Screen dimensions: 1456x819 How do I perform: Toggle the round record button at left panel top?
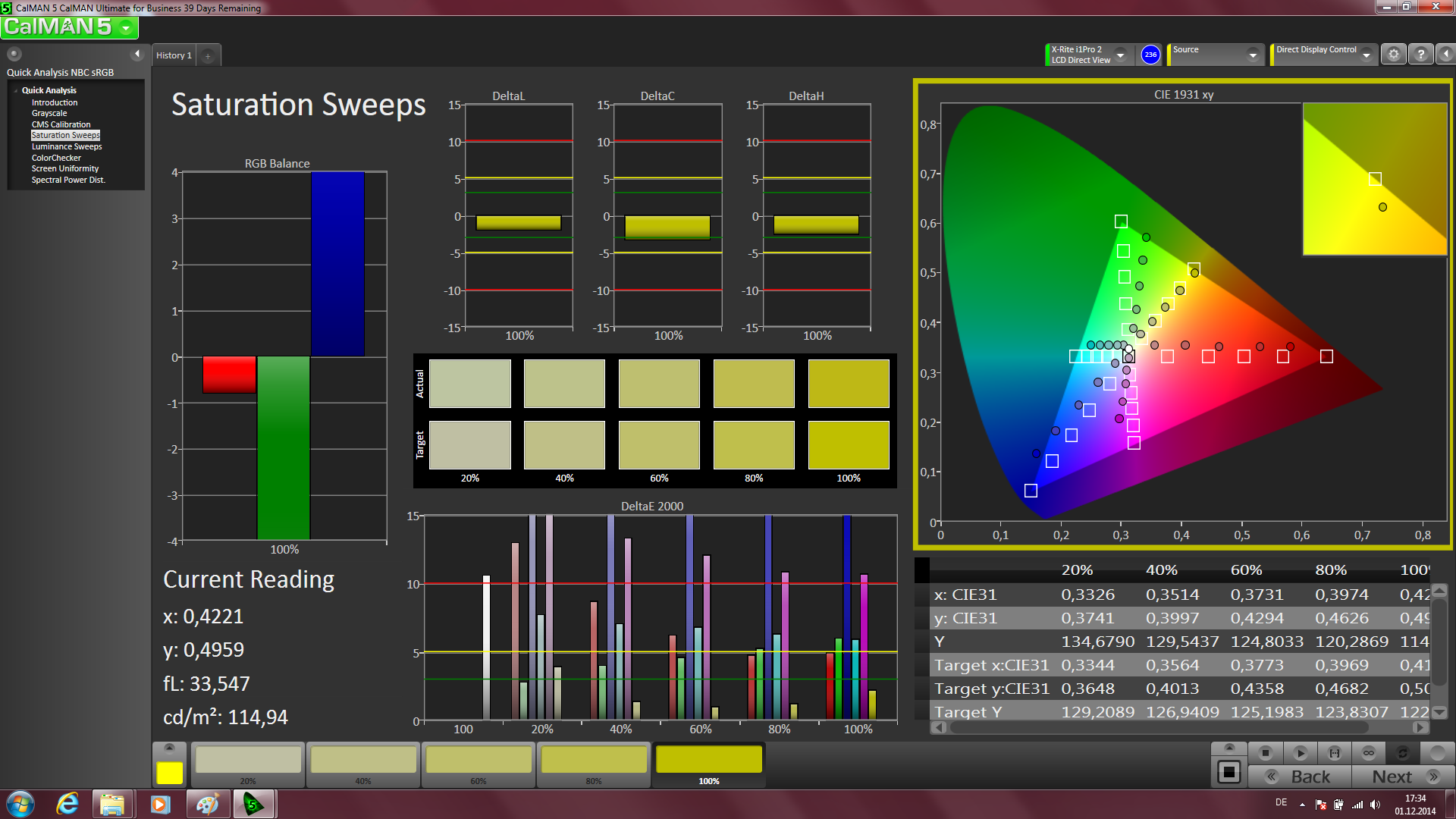[x=14, y=54]
